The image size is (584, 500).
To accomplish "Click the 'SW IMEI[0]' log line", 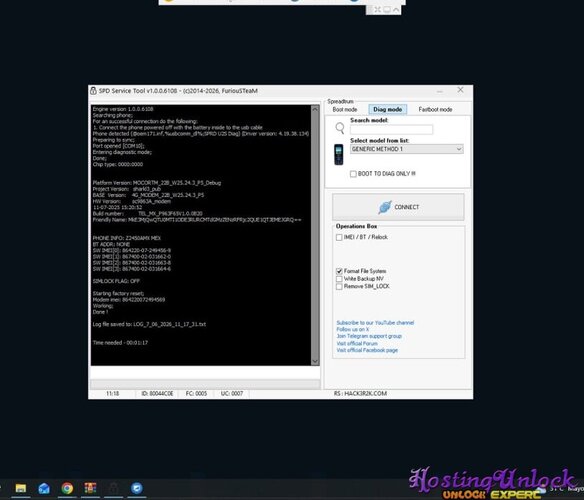I will pyautogui.click(x=132, y=250).
